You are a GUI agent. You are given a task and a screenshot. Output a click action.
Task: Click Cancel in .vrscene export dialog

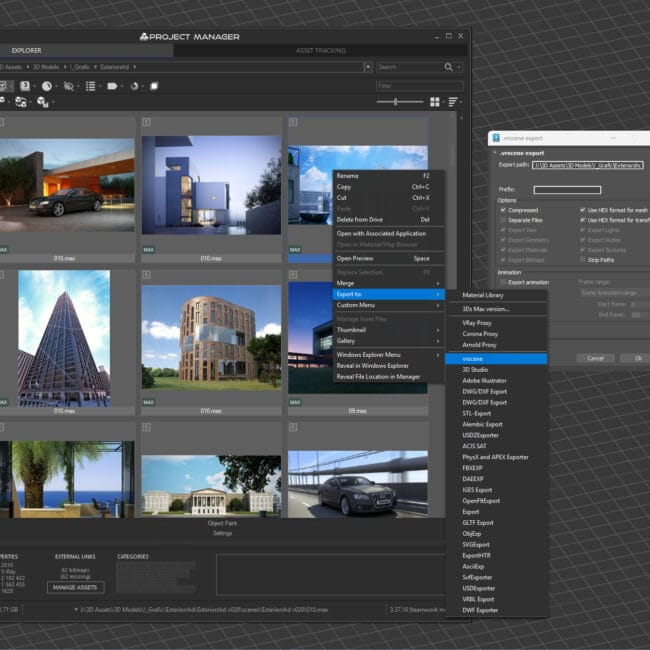tap(595, 358)
